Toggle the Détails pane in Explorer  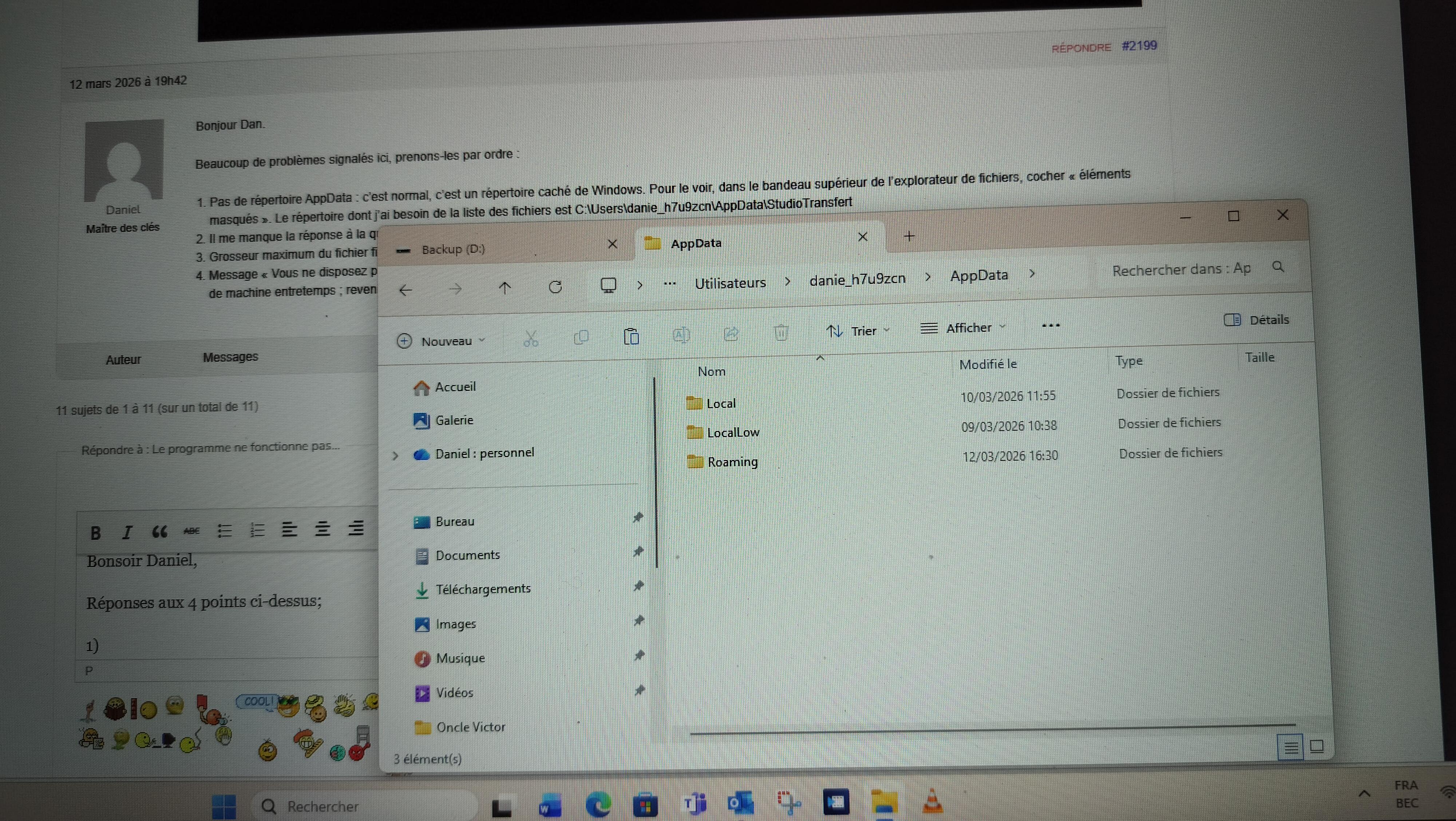click(1256, 319)
